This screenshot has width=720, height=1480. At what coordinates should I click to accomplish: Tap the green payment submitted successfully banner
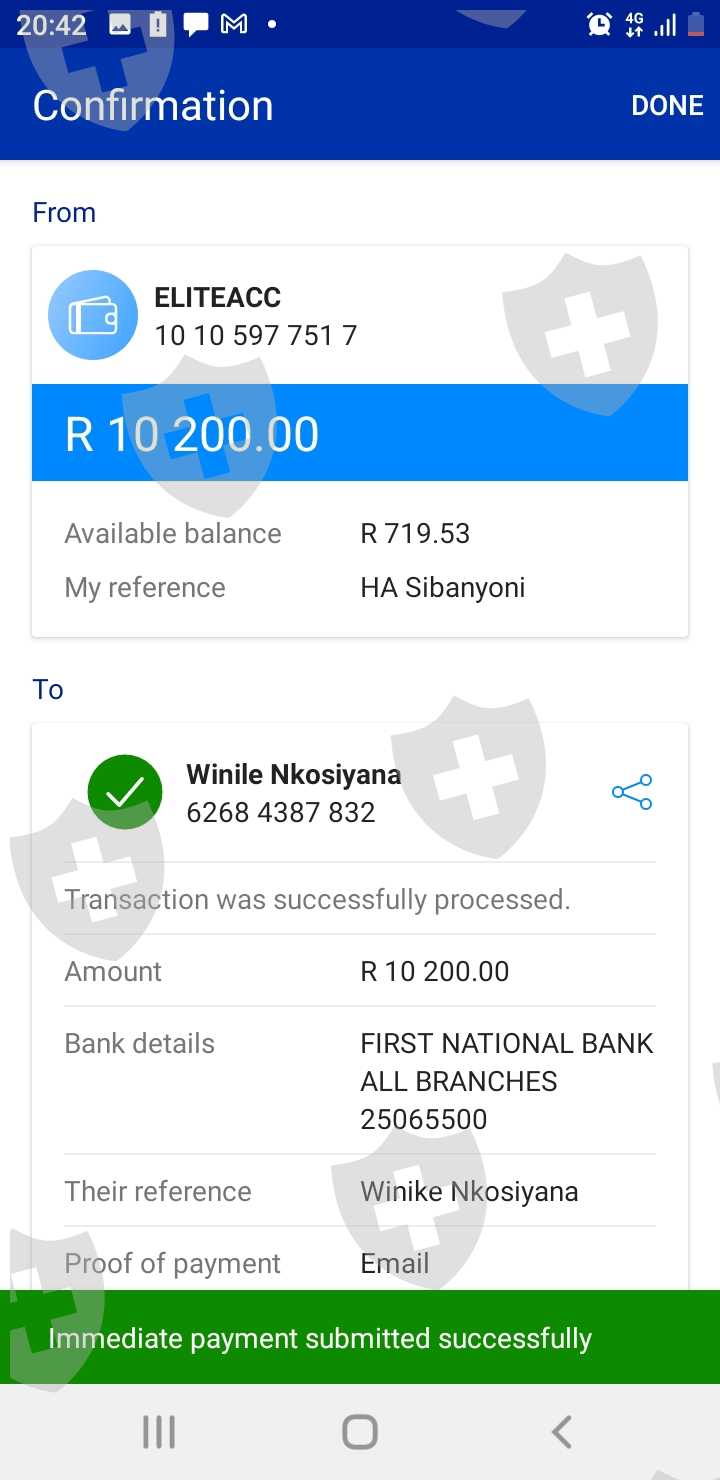tap(360, 1338)
